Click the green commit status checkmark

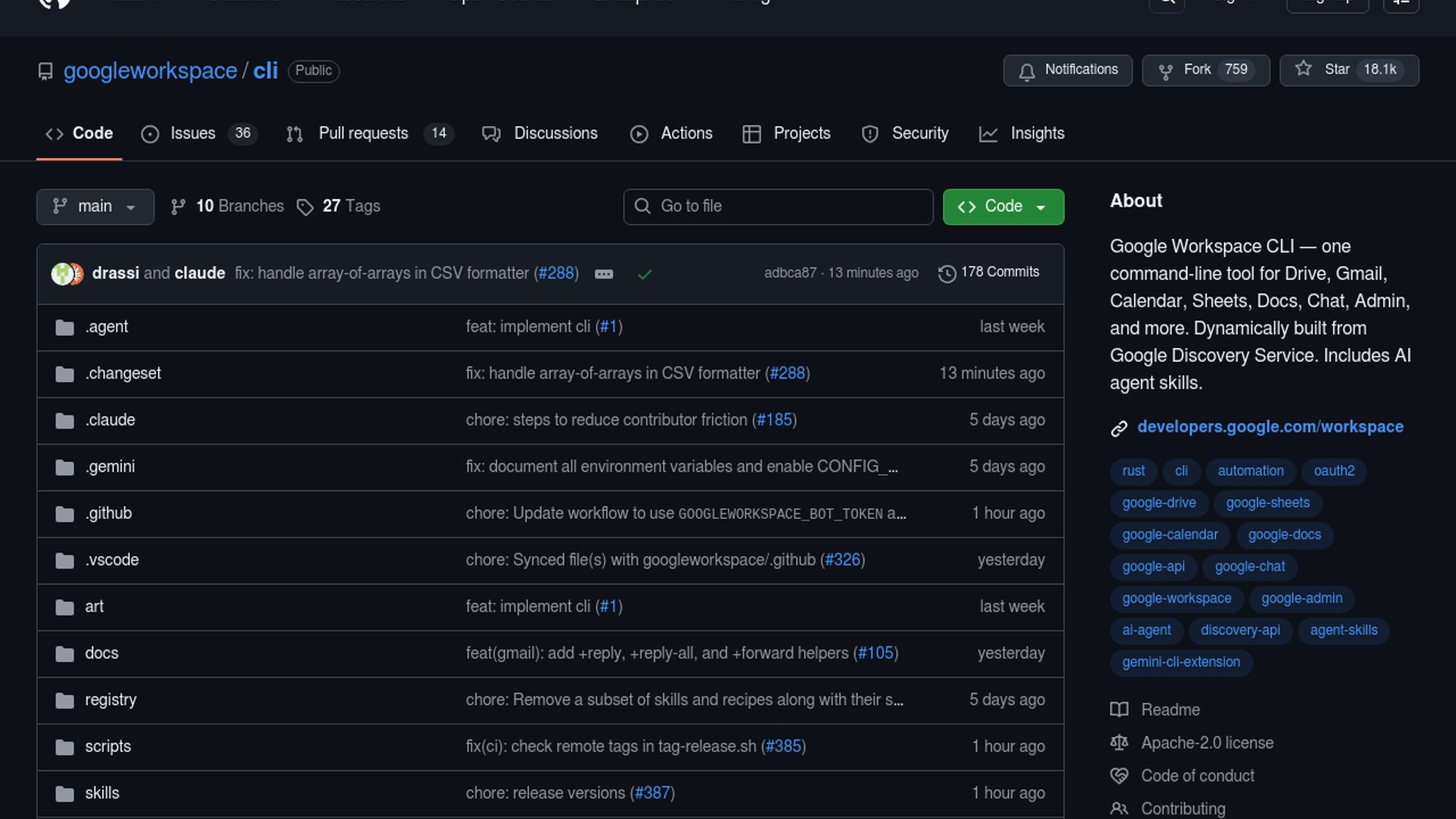pyautogui.click(x=645, y=274)
